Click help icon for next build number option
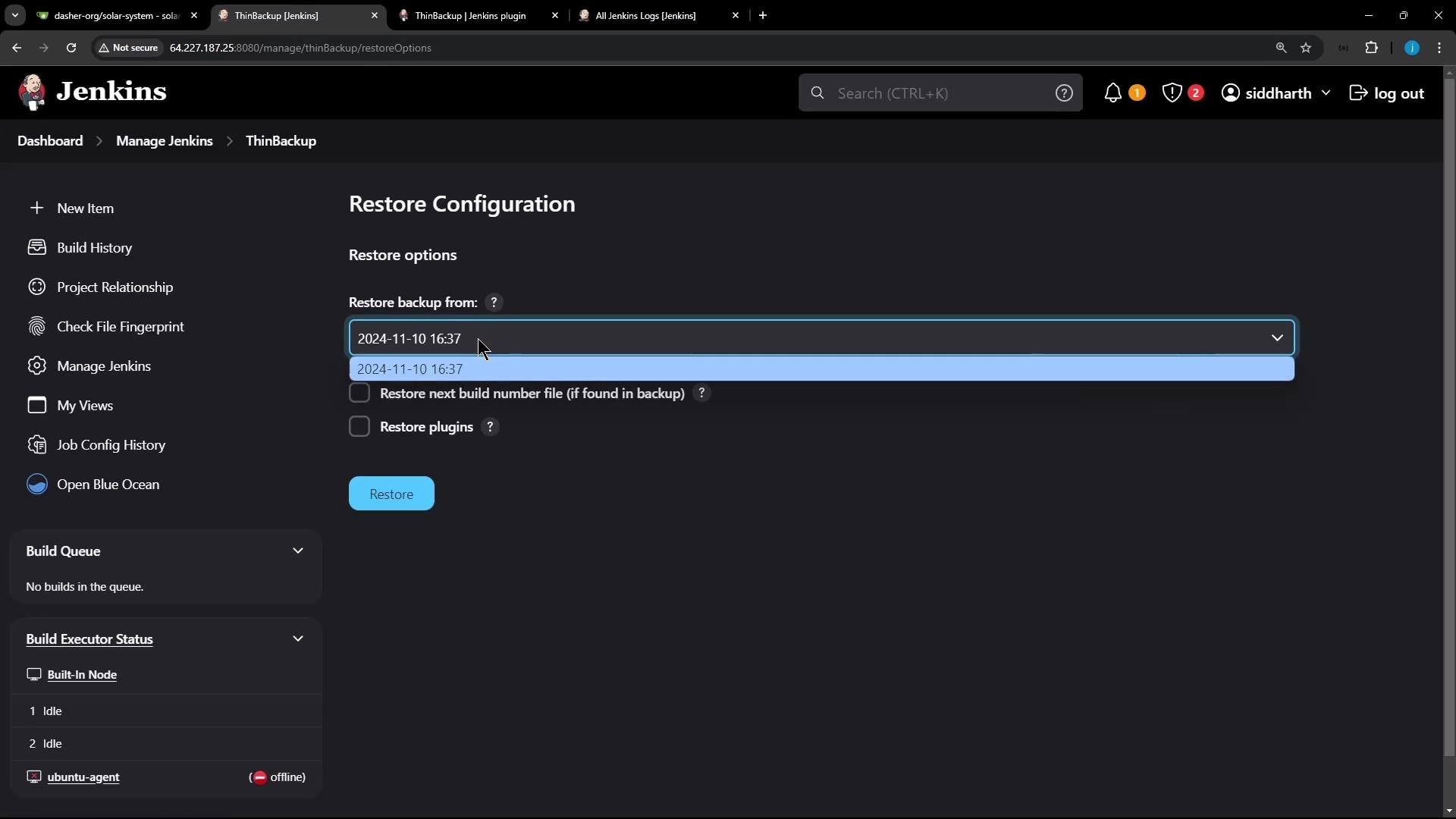The width and height of the screenshot is (1456, 819). coord(701,393)
